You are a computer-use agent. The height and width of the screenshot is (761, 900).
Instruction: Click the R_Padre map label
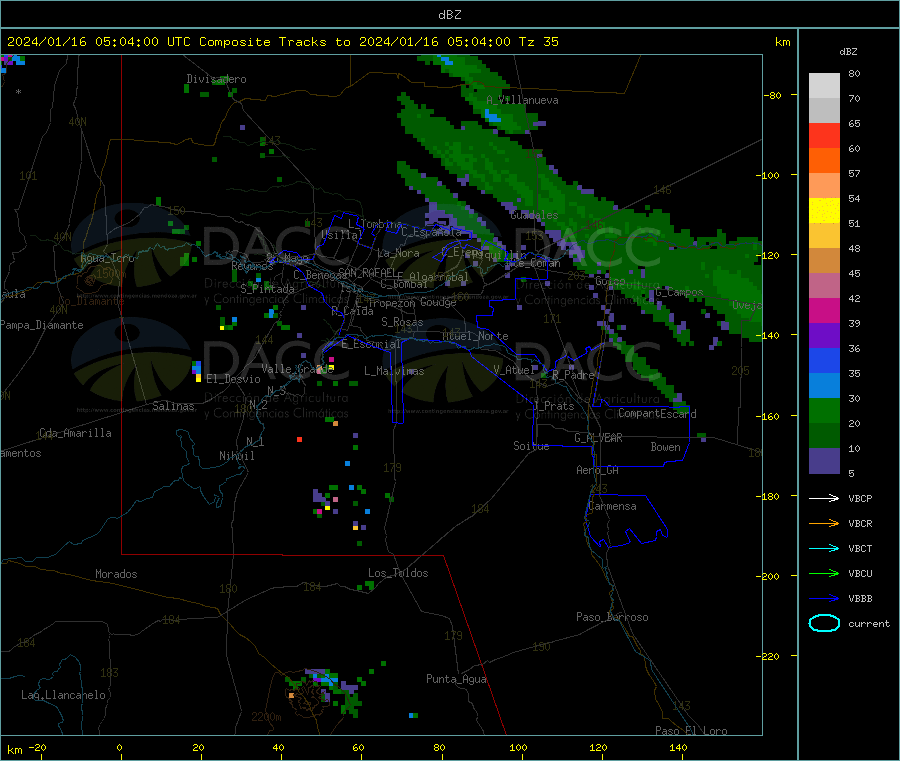pos(573,375)
